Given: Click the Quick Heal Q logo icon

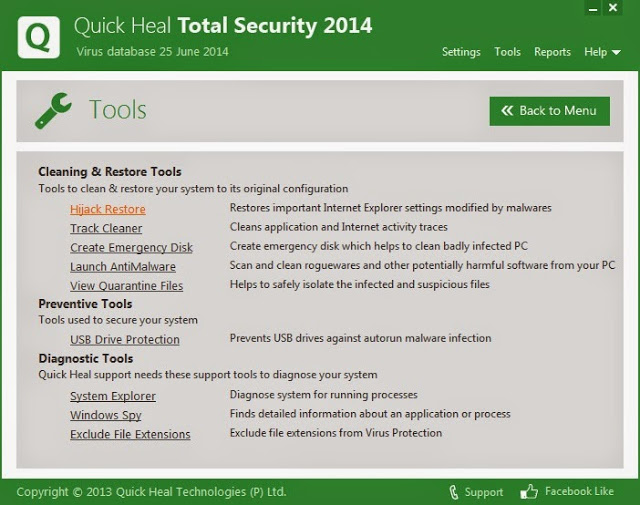Looking at the screenshot, I should 39,37.
